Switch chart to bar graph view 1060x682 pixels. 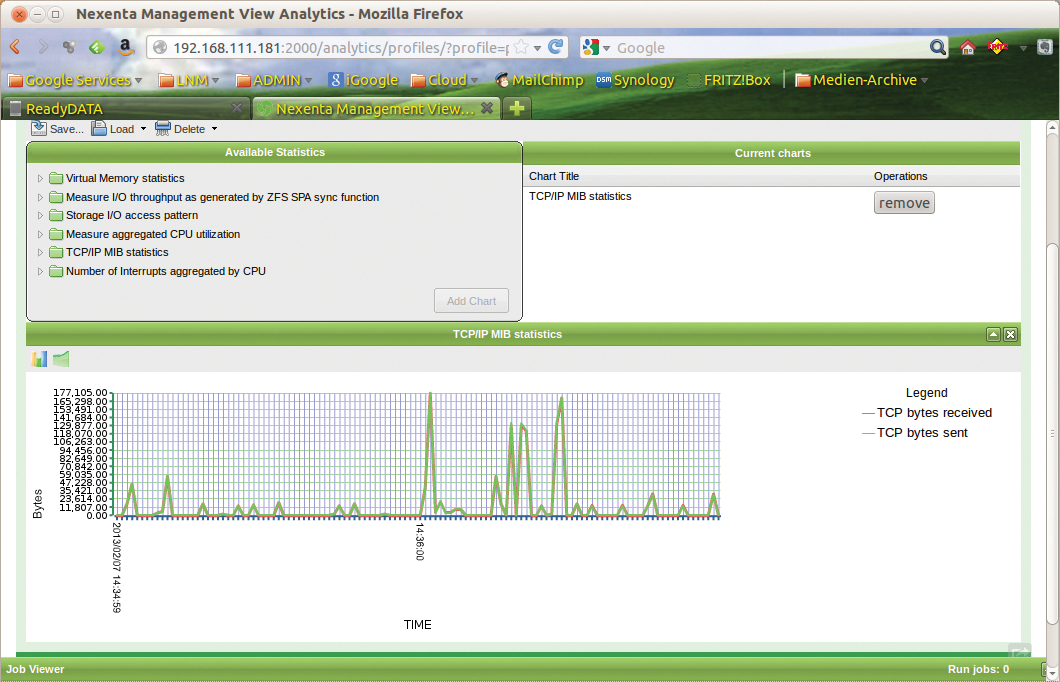pyautogui.click(x=39, y=359)
